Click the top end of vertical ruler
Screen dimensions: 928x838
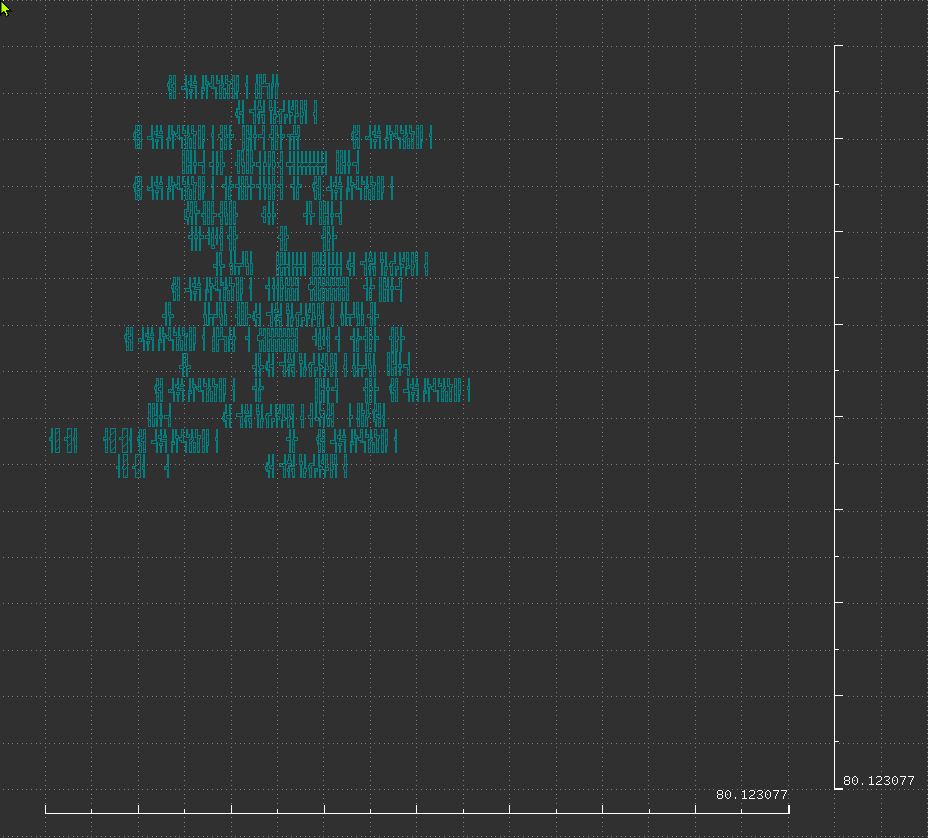836,46
